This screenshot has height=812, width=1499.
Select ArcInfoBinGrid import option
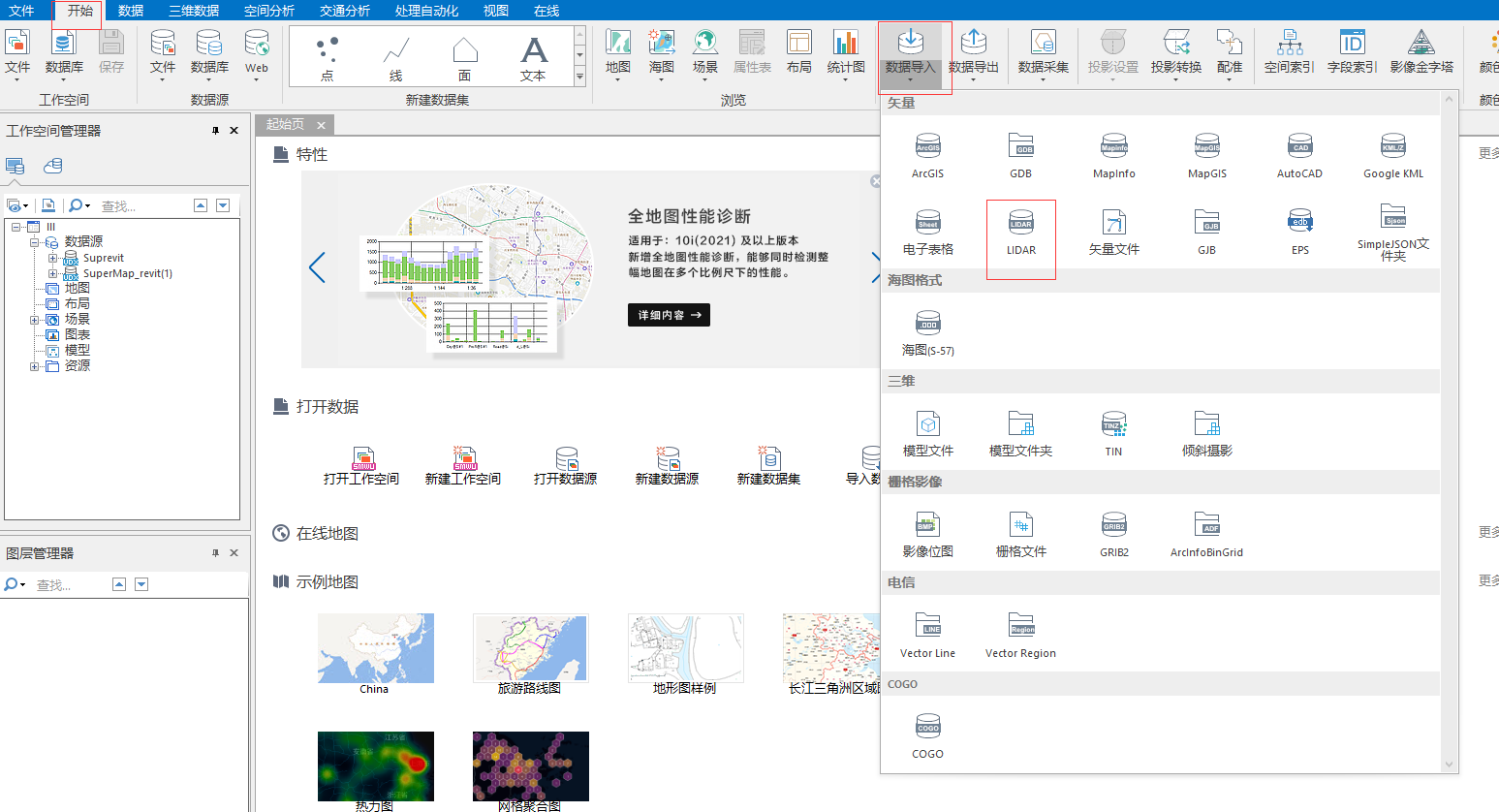click(x=1206, y=534)
